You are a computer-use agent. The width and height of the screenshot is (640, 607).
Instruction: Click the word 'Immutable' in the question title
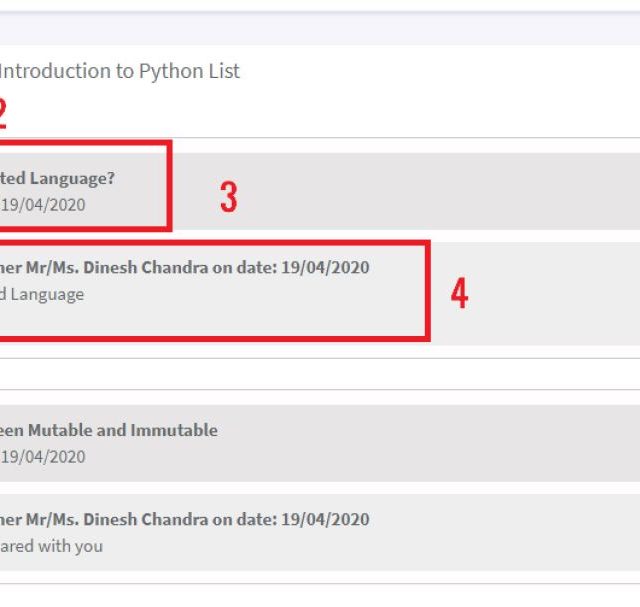click(174, 430)
